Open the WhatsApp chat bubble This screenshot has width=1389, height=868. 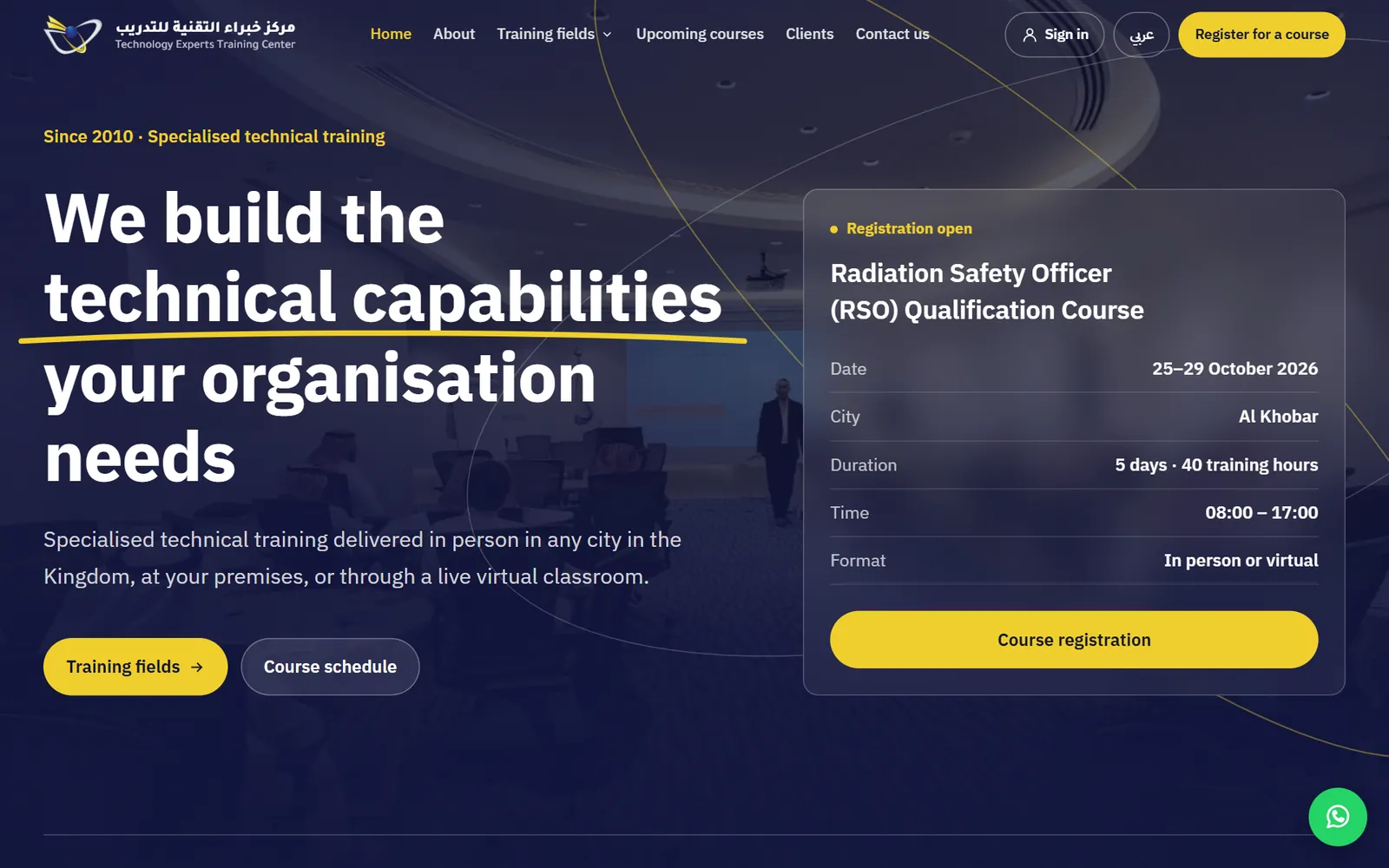tap(1338, 817)
